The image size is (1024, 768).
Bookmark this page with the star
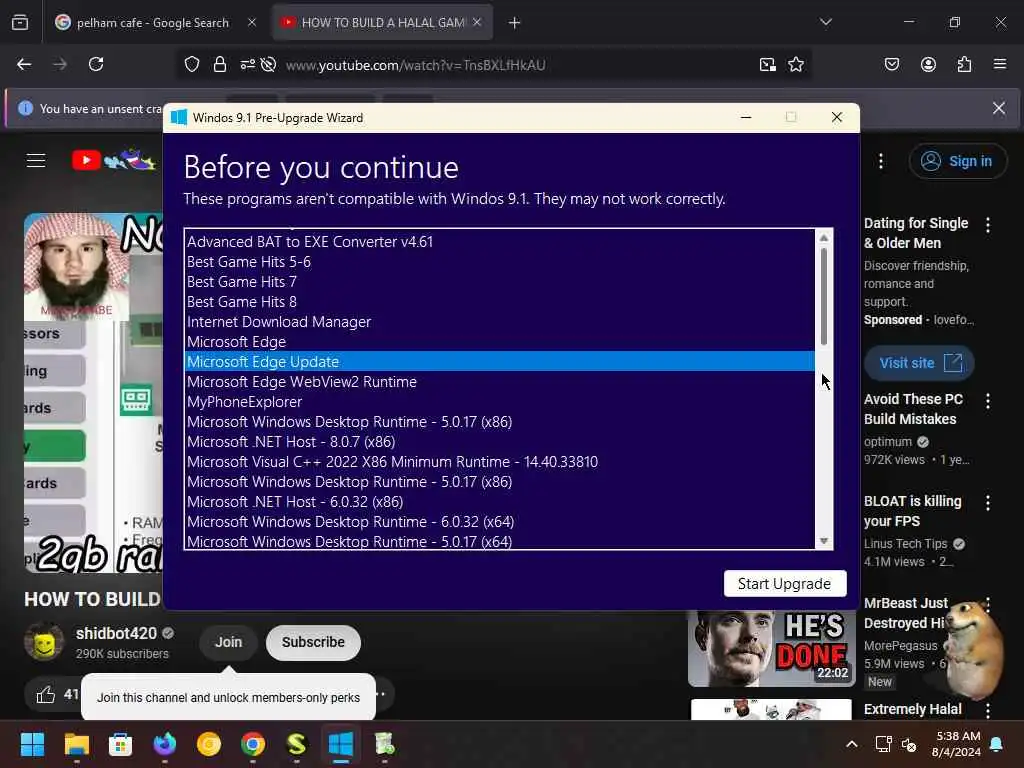click(796, 64)
